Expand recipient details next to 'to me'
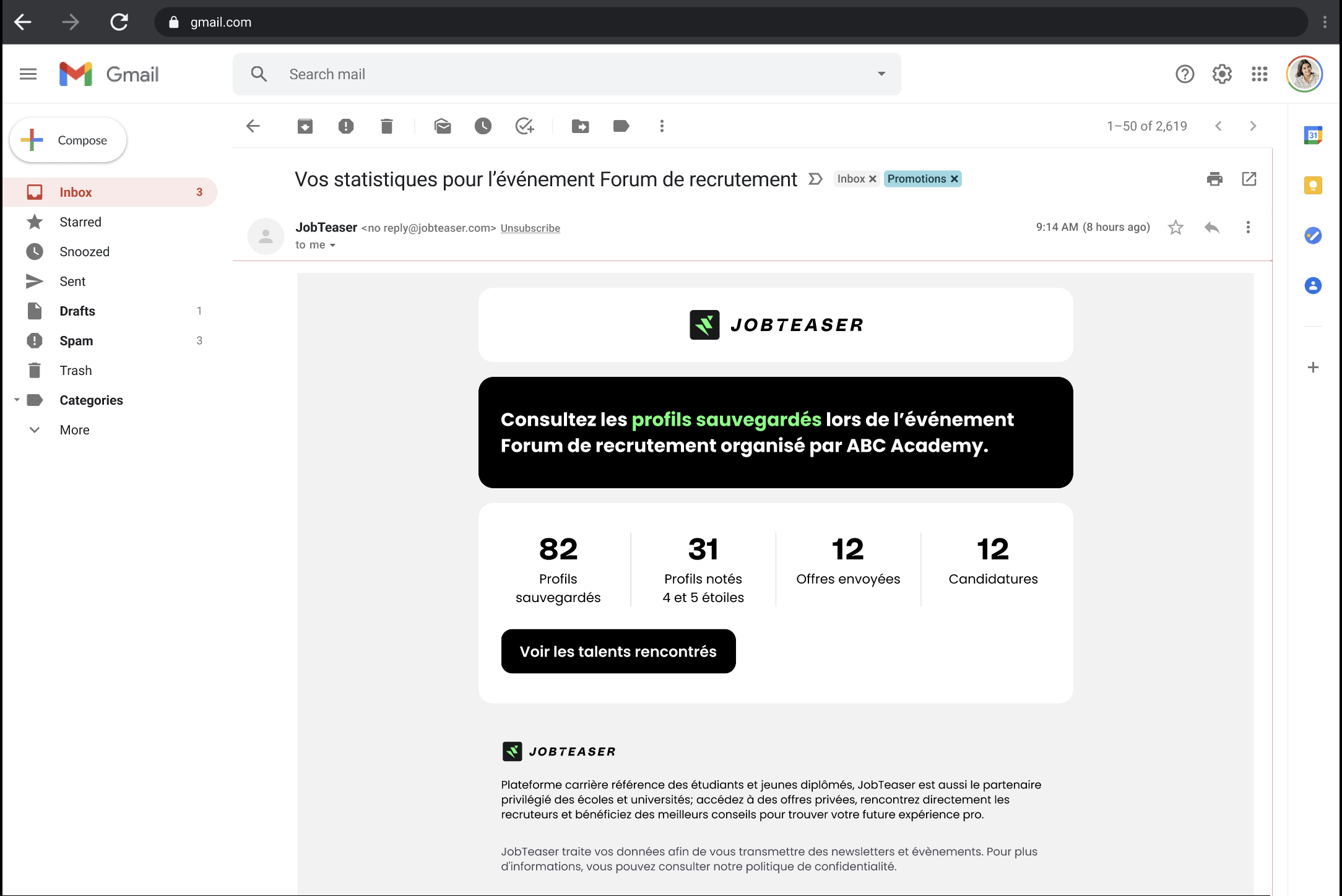The height and width of the screenshot is (896, 1342). (x=332, y=246)
